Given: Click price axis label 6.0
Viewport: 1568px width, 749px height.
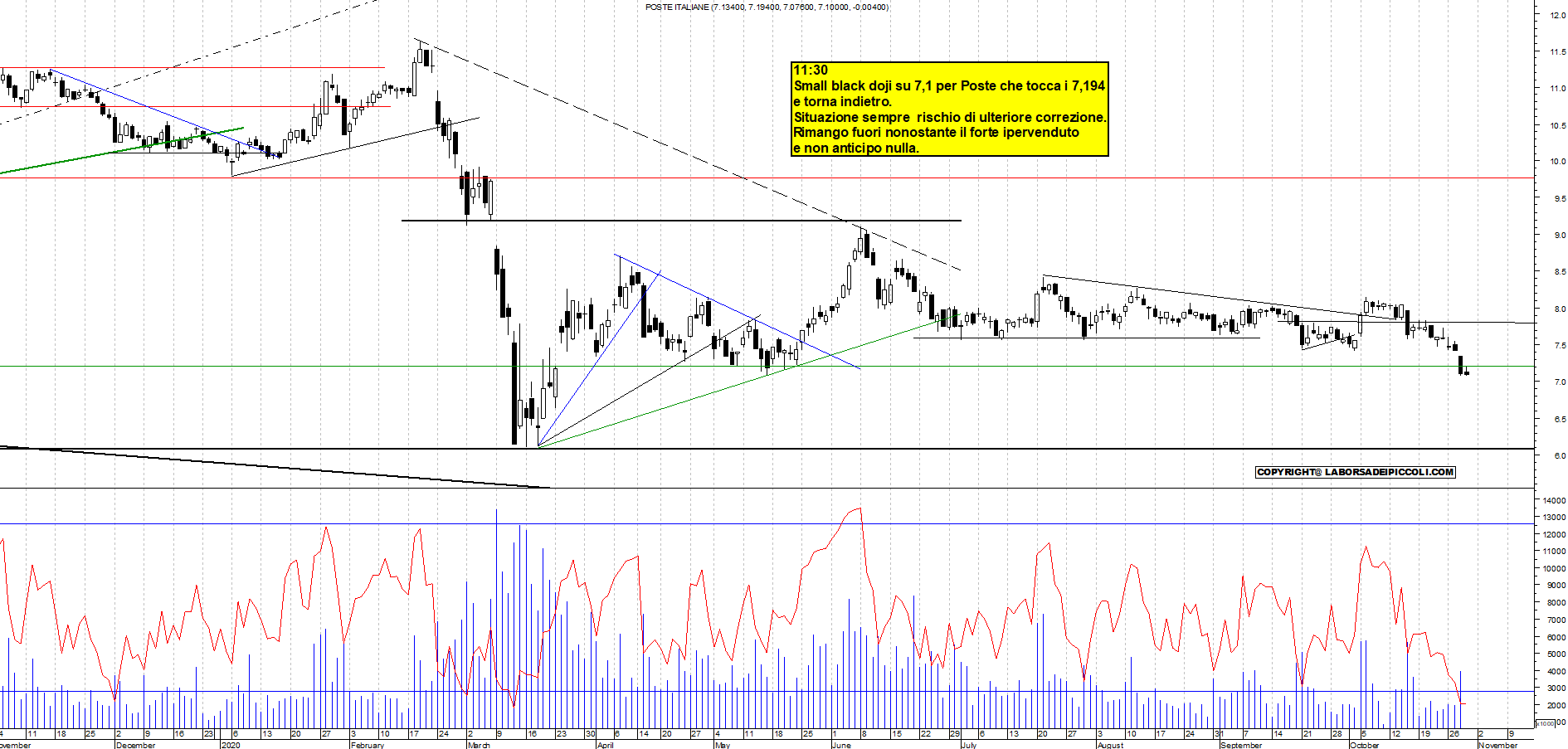Looking at the screenshot, I should [1559, 455].
